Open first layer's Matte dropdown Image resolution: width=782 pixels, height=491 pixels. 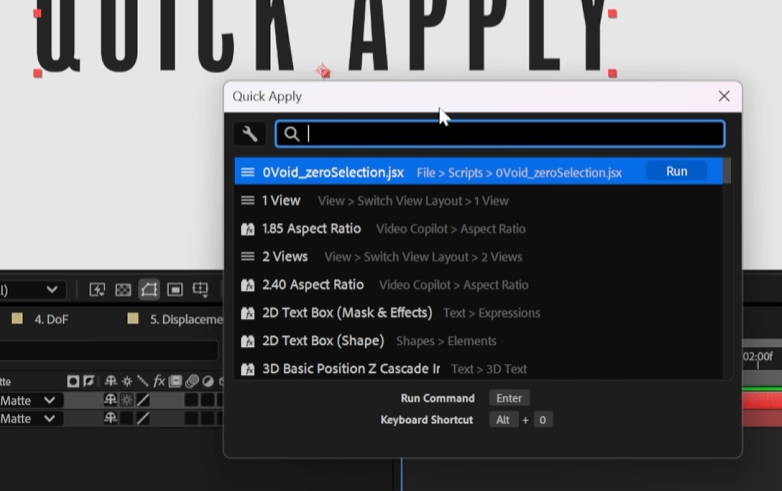(x=31, y=401)
